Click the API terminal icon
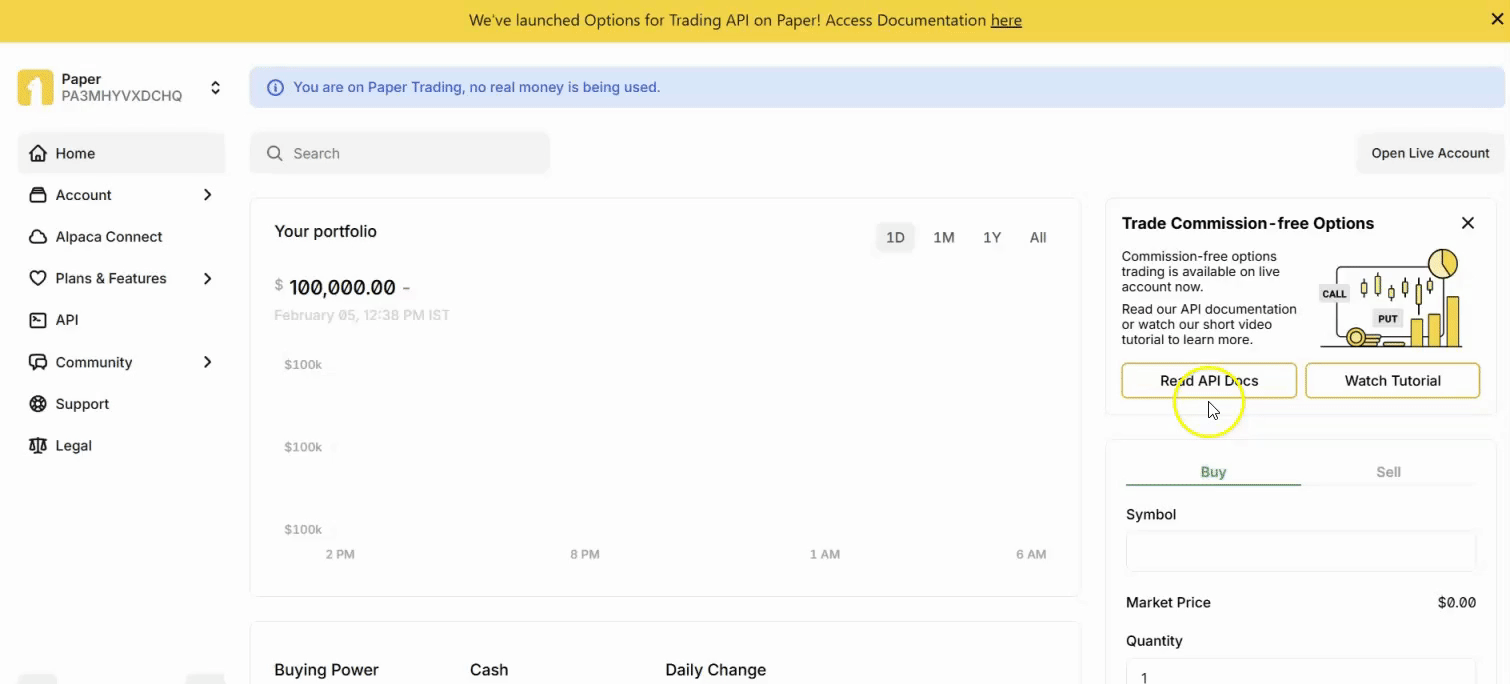The width and height of the screenshot is (1510, 684). coord(38,320)
